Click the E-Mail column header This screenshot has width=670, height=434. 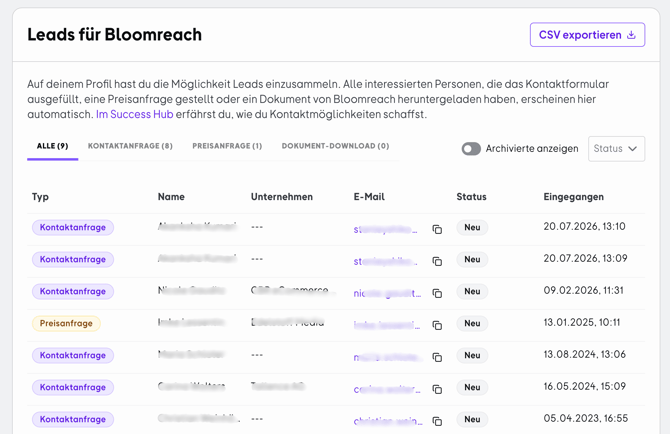[369, 197]
